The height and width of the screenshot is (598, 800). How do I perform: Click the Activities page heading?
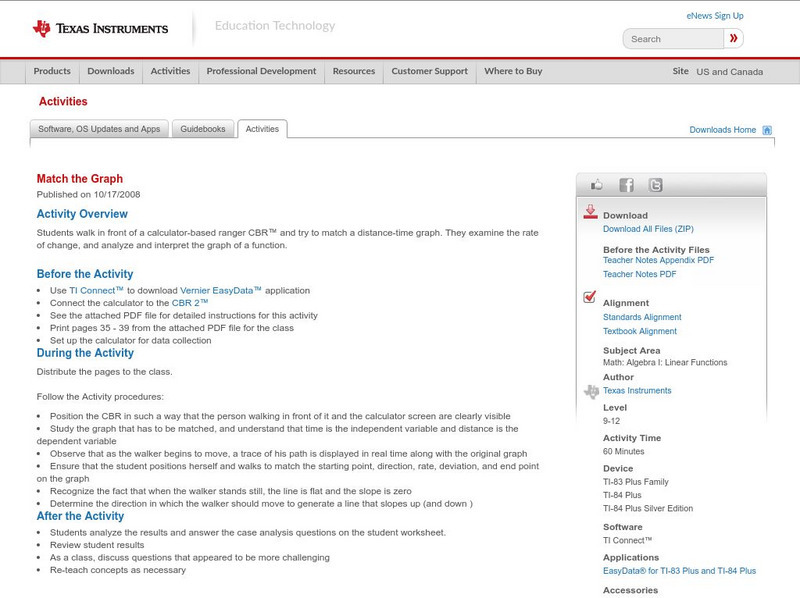click(x=63, y=102)
